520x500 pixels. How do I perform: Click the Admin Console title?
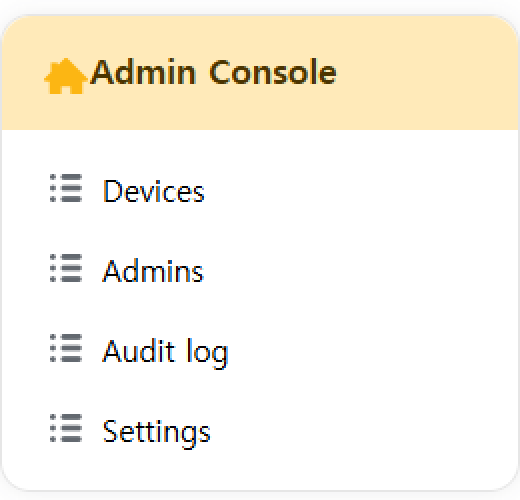click(214, 72)
